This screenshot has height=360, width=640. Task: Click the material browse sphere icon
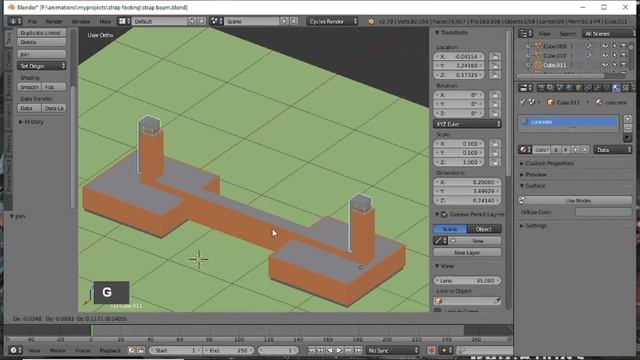[524, 150]
